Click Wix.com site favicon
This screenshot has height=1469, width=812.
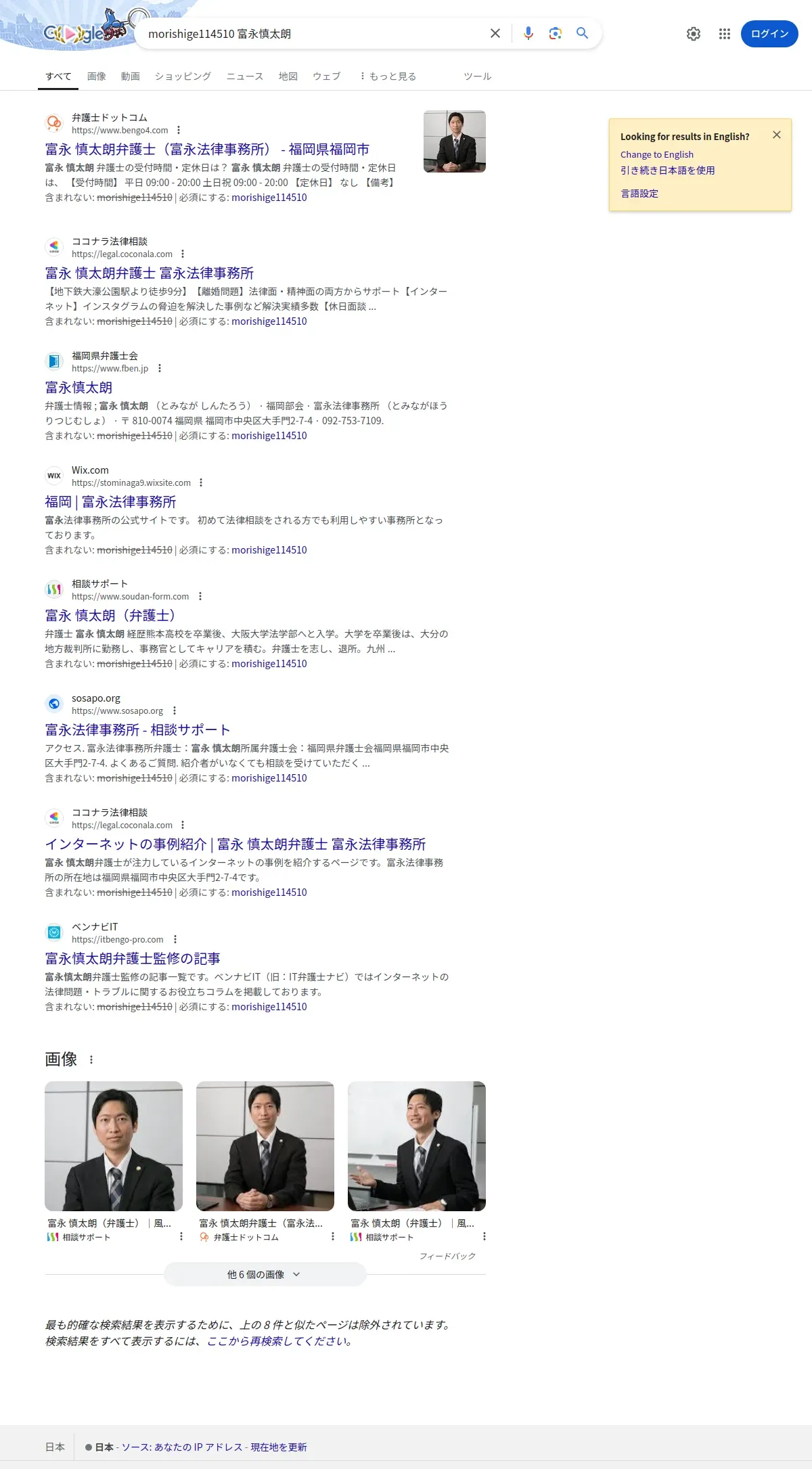coord(54,476)
